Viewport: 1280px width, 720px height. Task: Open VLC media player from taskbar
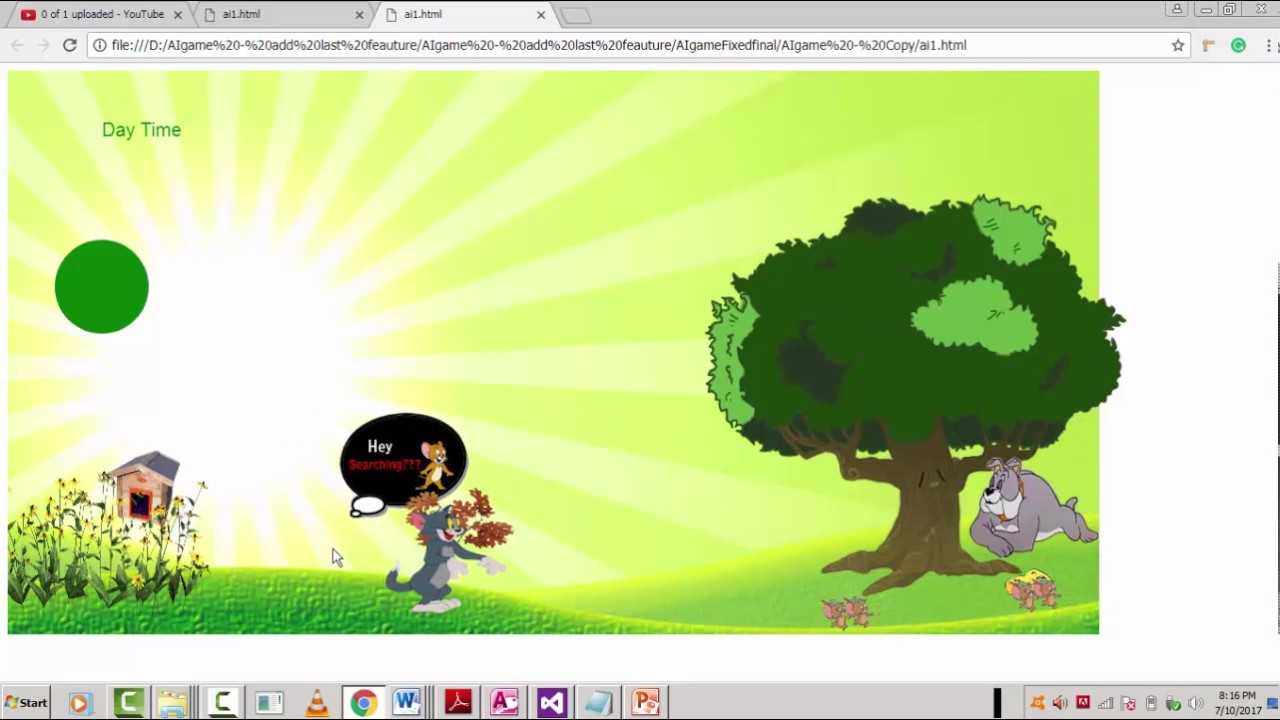click(x=317, y=703)
